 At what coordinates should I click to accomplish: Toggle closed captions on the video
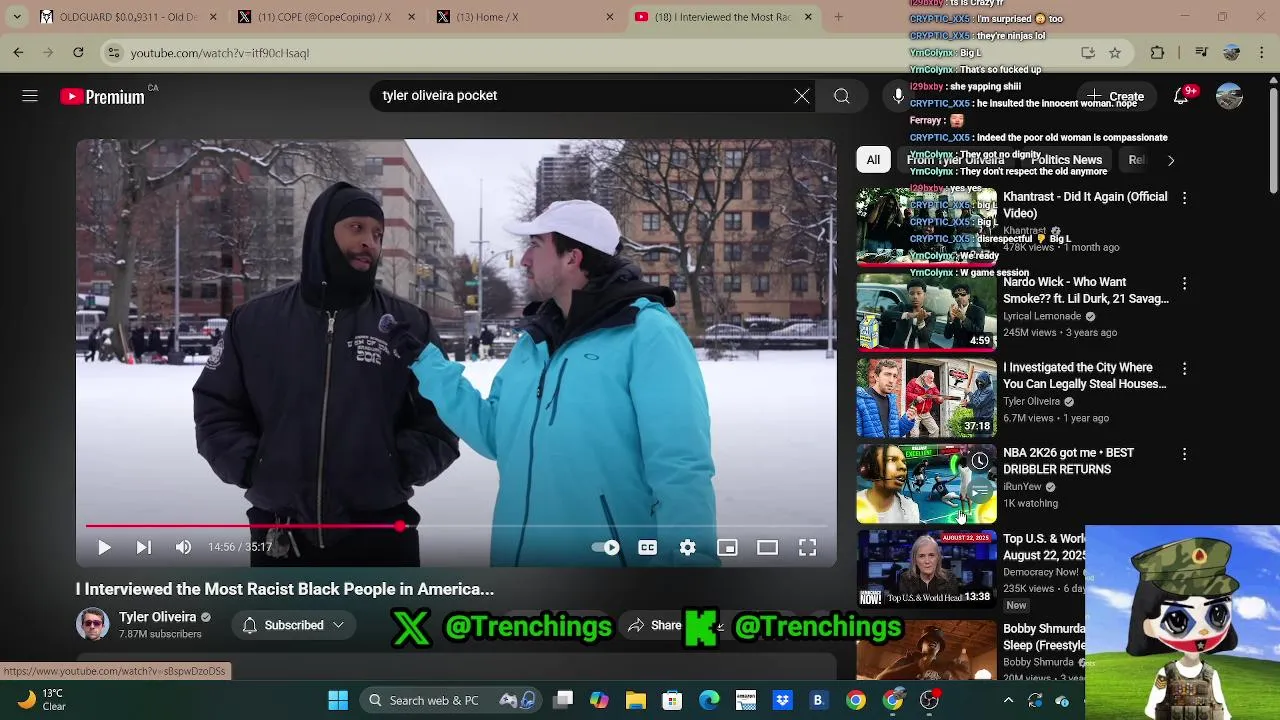click(648, 547)
